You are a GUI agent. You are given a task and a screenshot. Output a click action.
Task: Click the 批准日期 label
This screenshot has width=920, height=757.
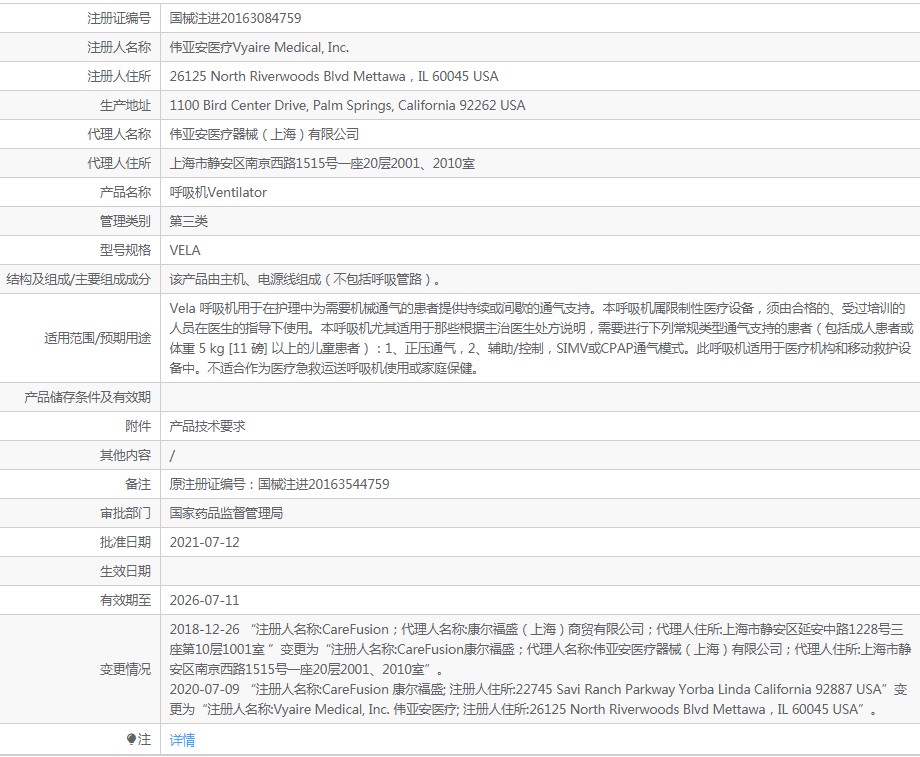pos(125,542)
